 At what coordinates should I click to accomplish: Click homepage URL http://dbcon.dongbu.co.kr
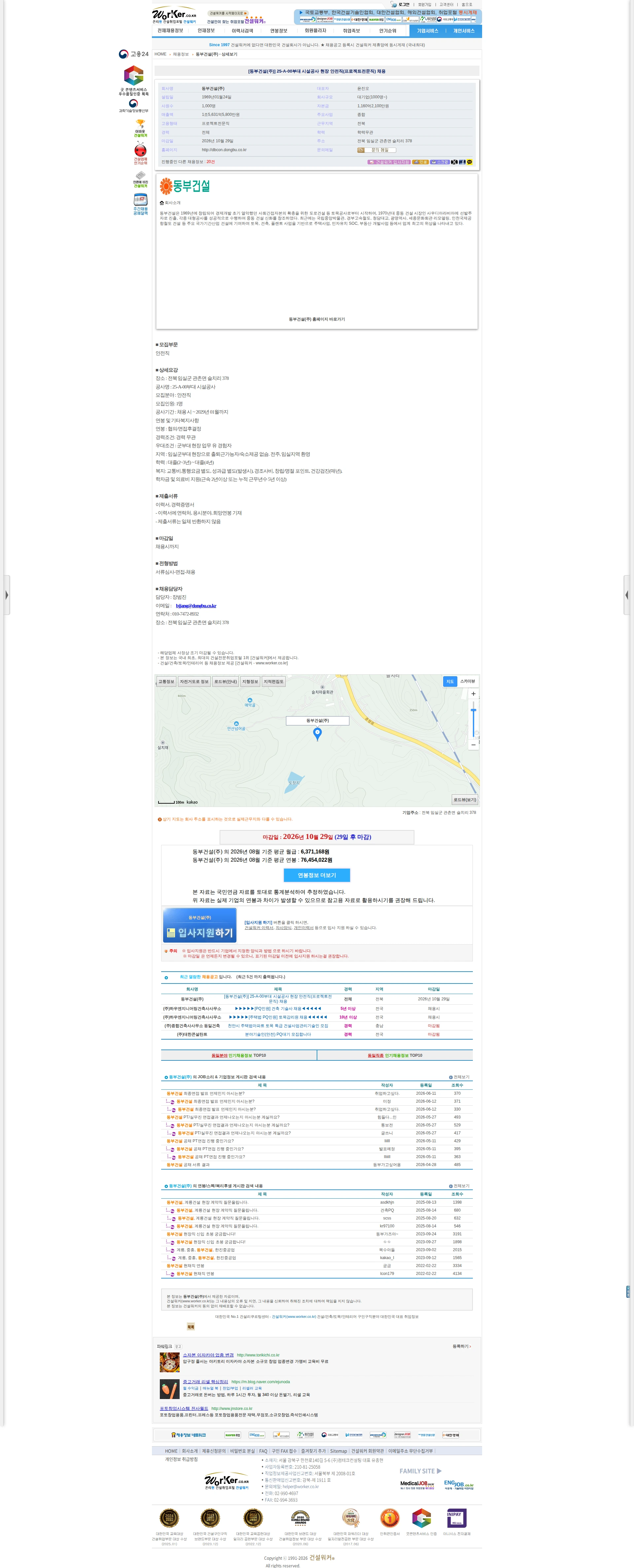(x=224, y=150)
